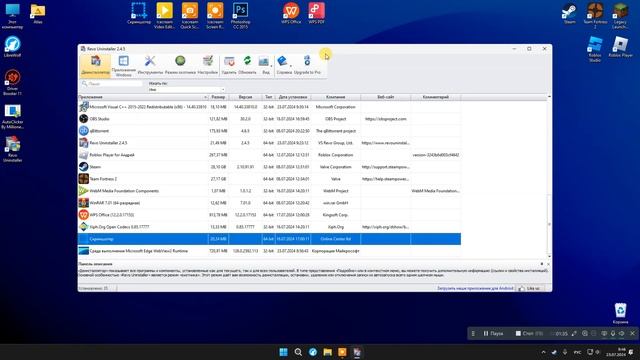Select the qBittorrent row
640x360 pixels.
tap(269, 131)
